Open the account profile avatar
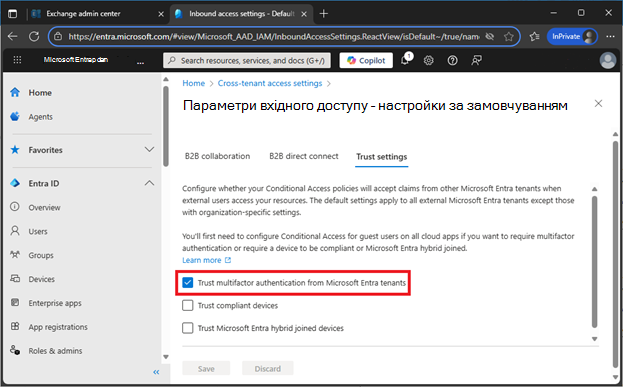 608,60
